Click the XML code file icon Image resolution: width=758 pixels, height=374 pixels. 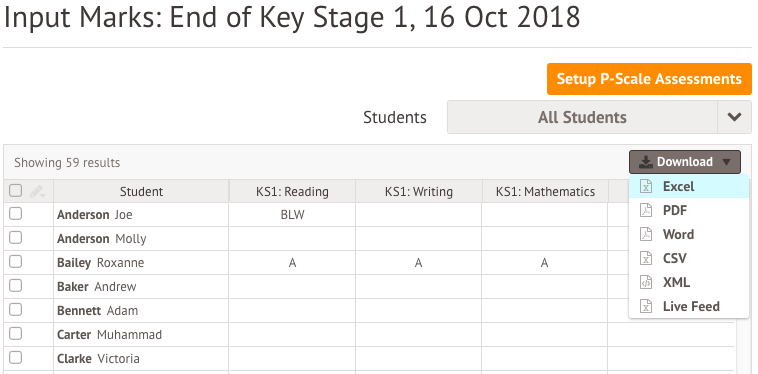point(646,282)
